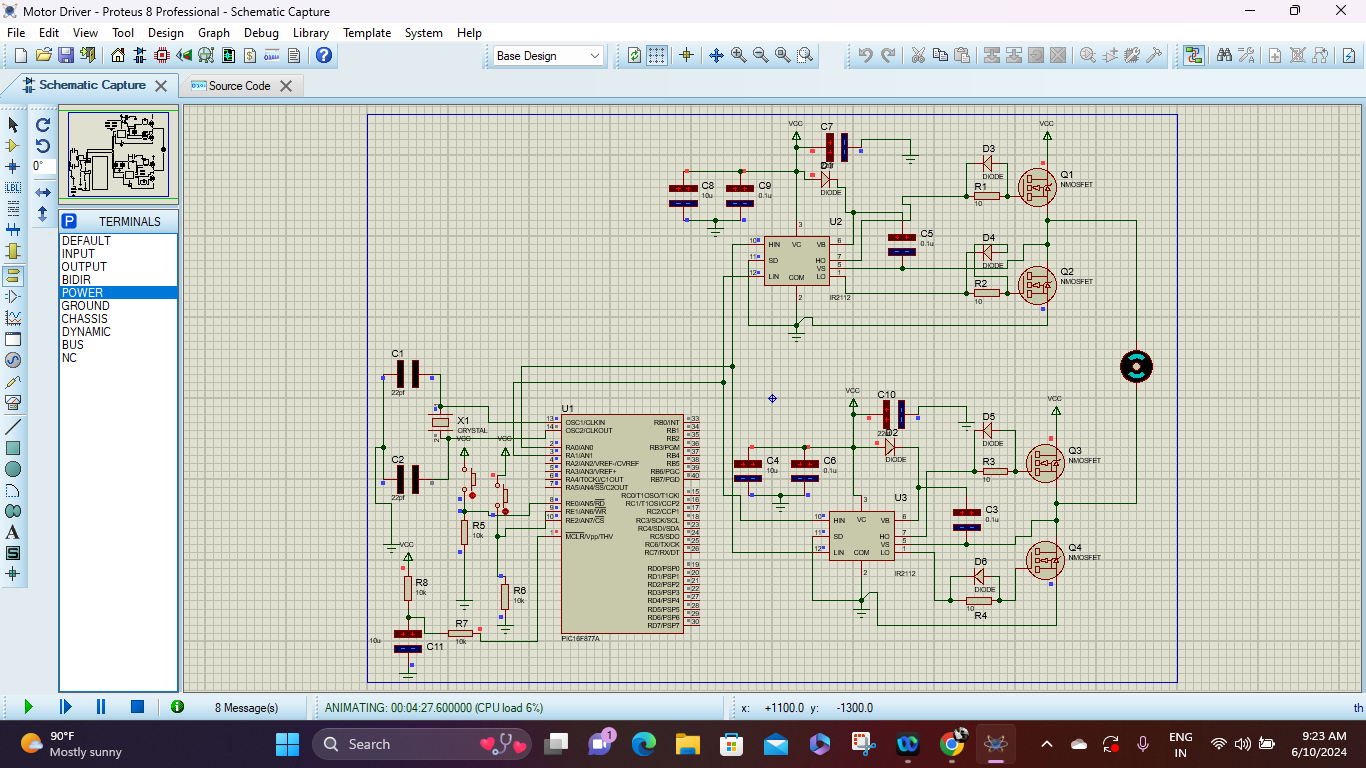This screenshot has height=768, width=1366.
Task: Redraw display using the refresh icon
Action: tap(634, 55)
